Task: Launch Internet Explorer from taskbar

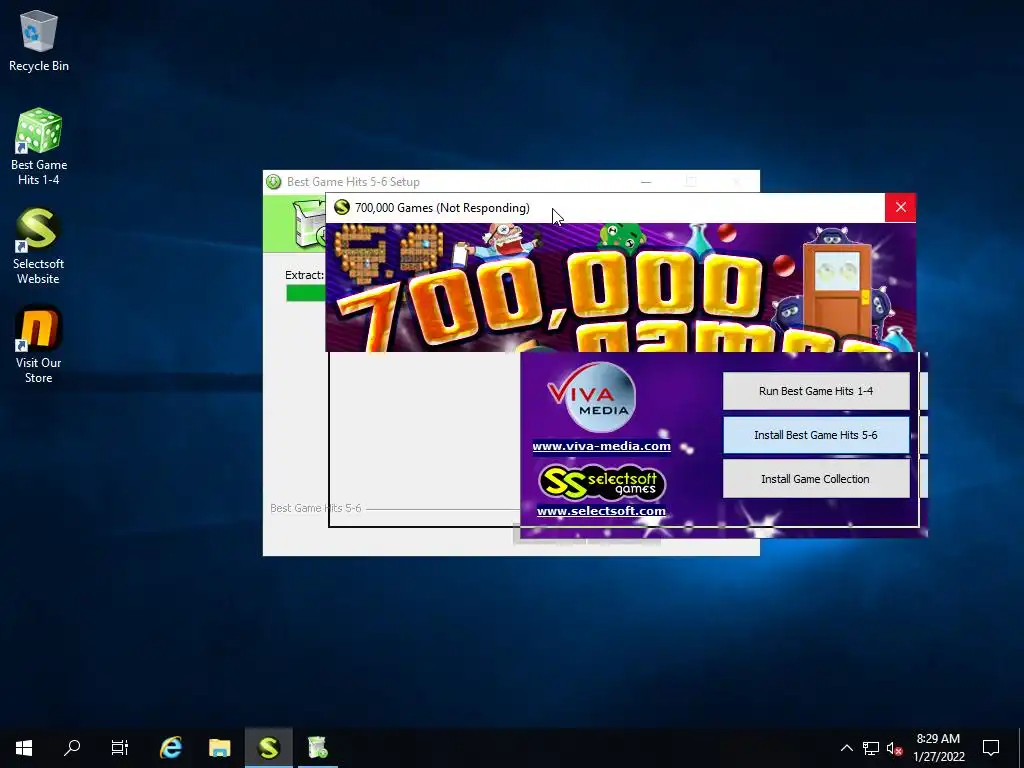Action: [x=171, y=748]
